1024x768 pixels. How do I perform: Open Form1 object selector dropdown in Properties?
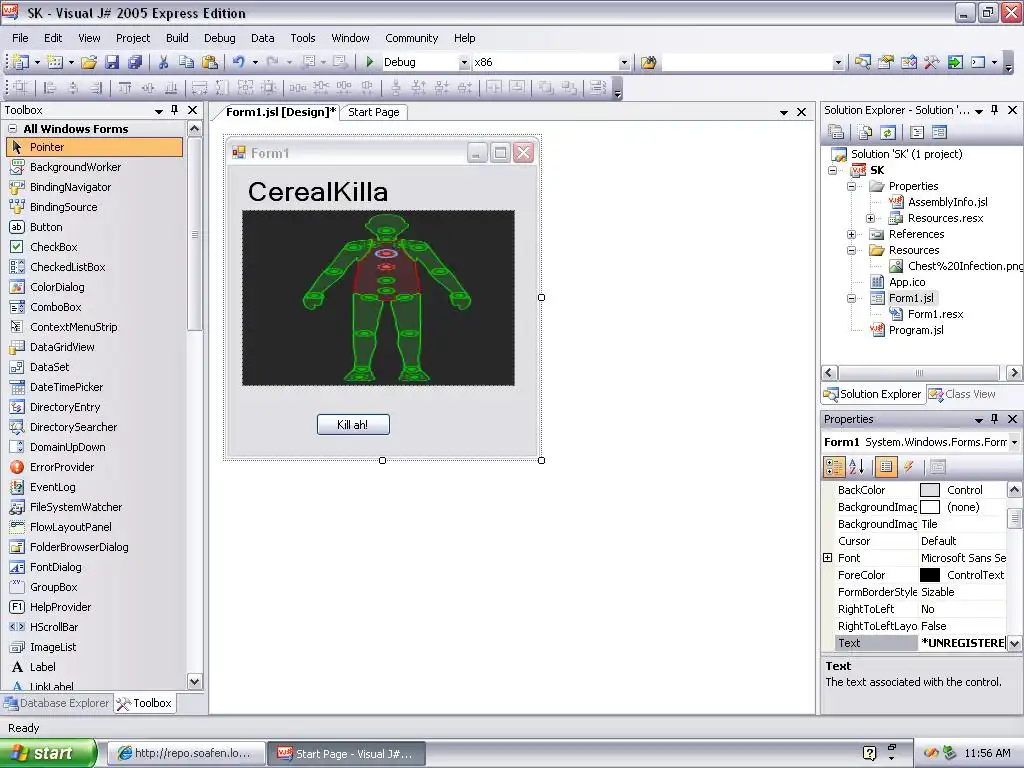coord(1014,442)
